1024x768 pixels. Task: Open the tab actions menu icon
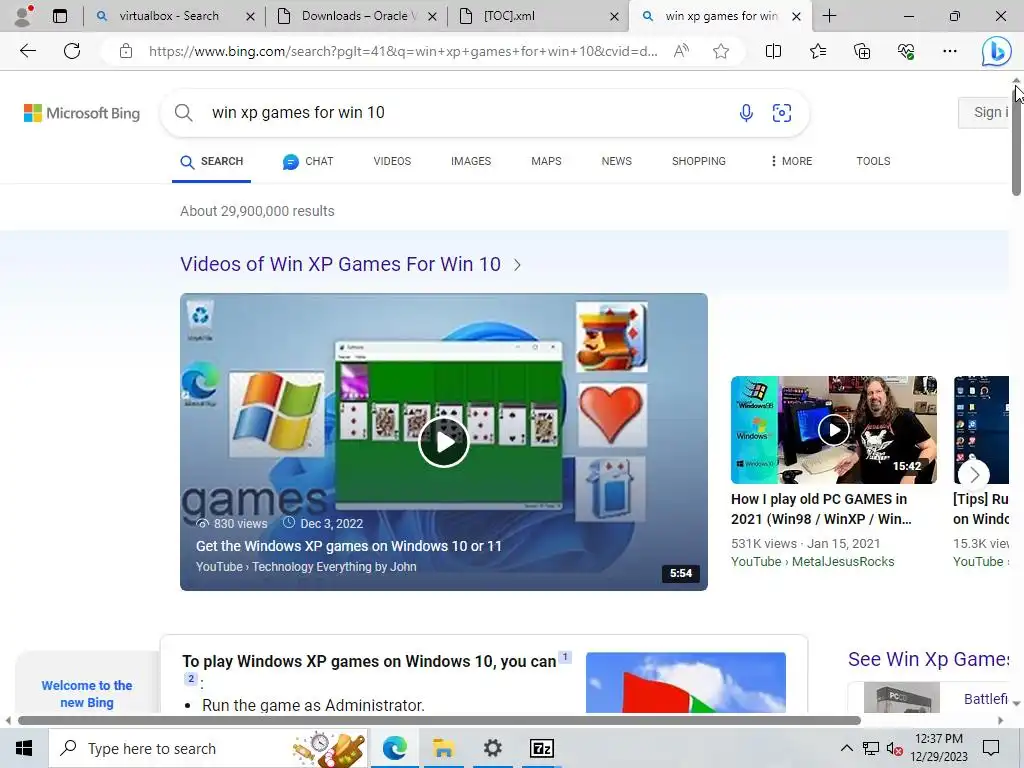tap(60, 16)
